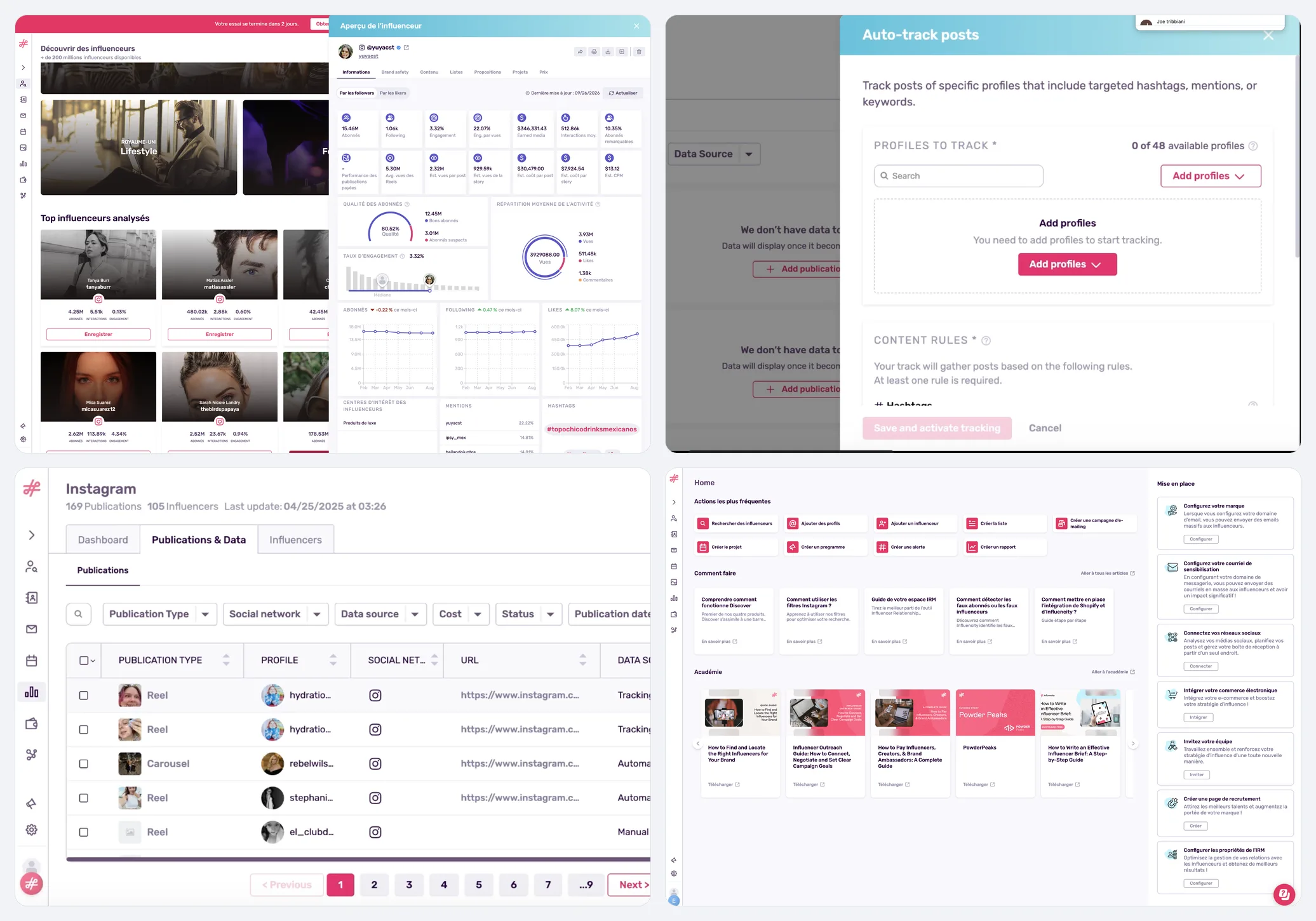The width and height of the screenshot is (1316, 921).
Task: Tick the checkbox for the stephani Reel row
Action: tap(84, 798)
